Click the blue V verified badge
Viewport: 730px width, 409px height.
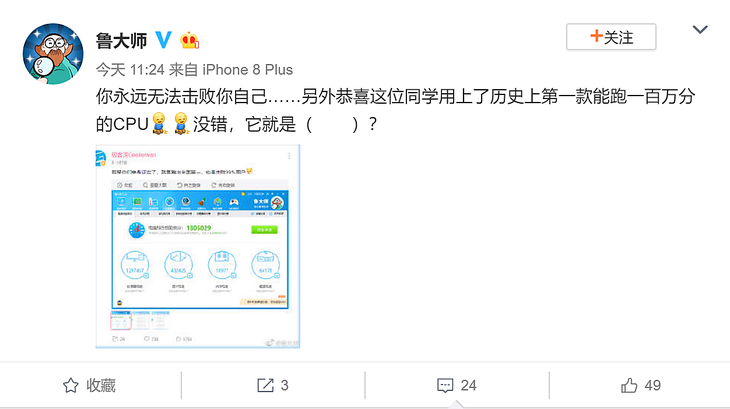163,40
